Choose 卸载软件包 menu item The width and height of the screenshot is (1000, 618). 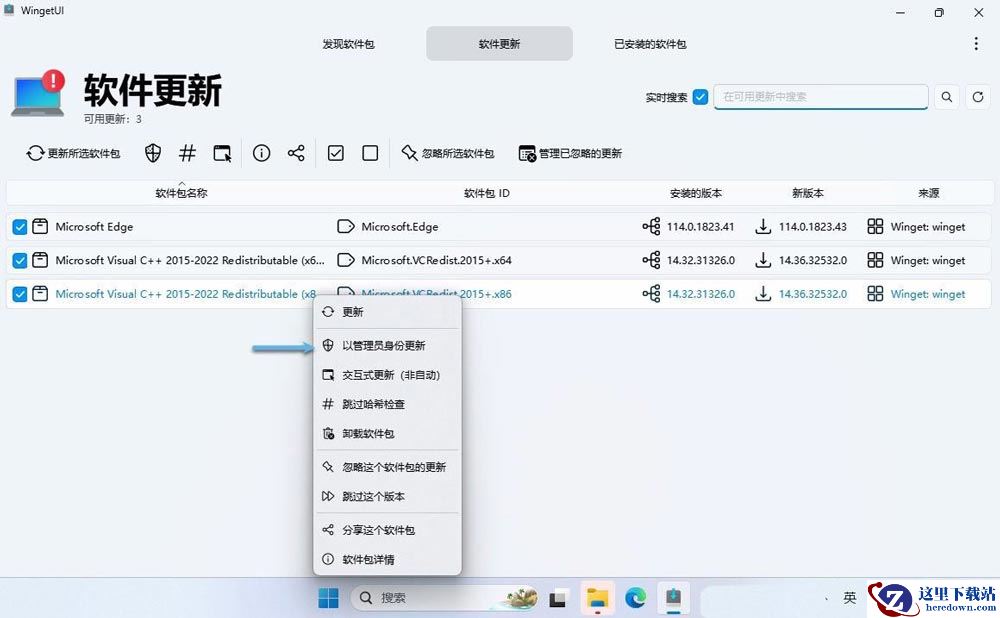point(387,434)
